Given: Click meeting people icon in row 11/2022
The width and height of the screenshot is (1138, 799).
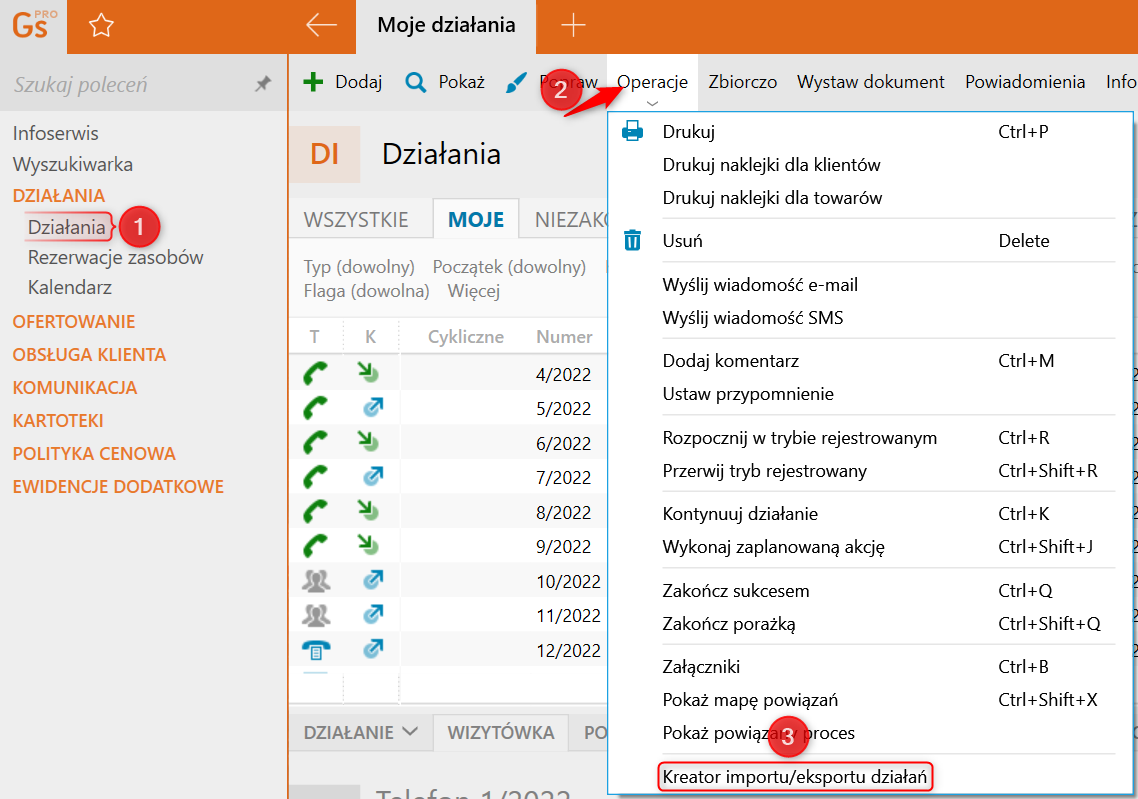Looking at the screenshot, I should (316, 615).
